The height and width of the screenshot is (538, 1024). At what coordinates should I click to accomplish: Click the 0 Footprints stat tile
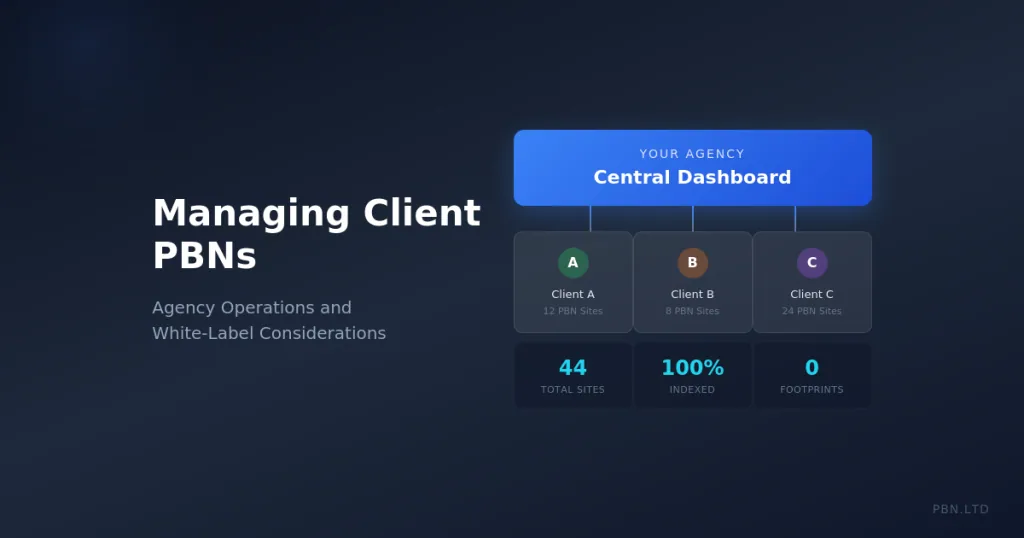pyautogui.click(x=812, y=375)
